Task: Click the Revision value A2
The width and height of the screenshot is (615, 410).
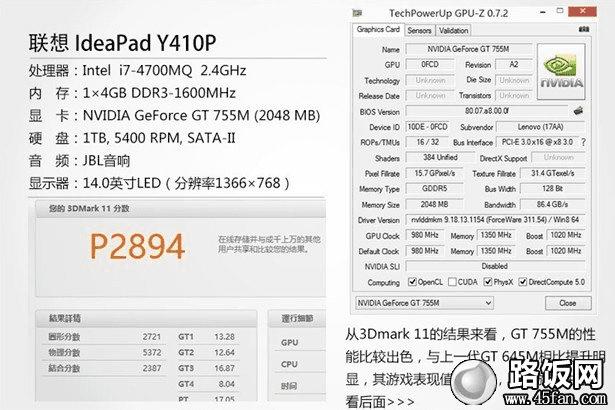Action: [x=514, y=64]
